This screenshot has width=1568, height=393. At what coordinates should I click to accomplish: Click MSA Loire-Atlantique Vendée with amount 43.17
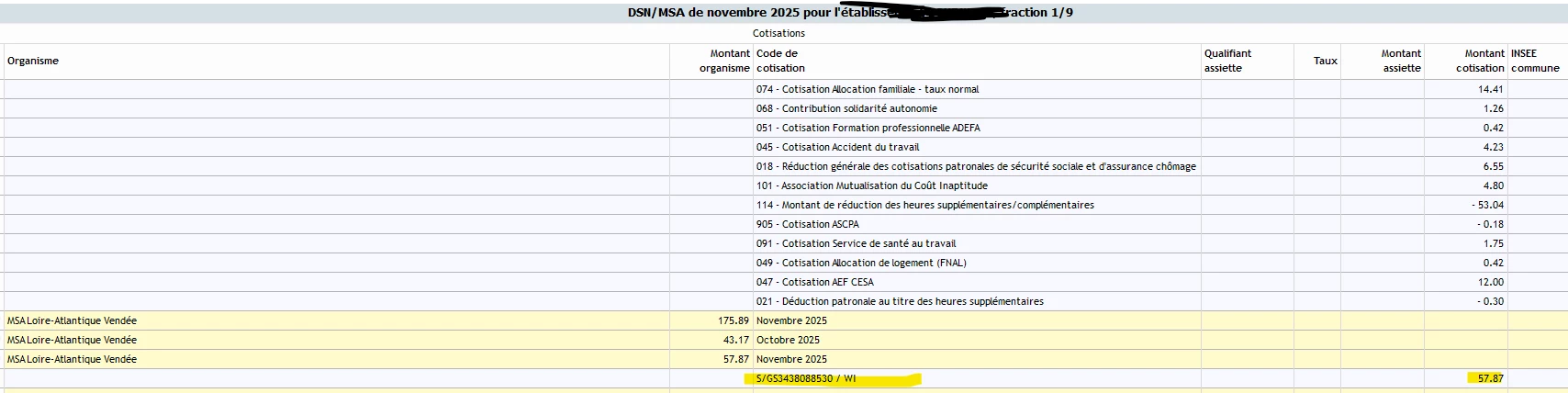[x=72, y=340]
